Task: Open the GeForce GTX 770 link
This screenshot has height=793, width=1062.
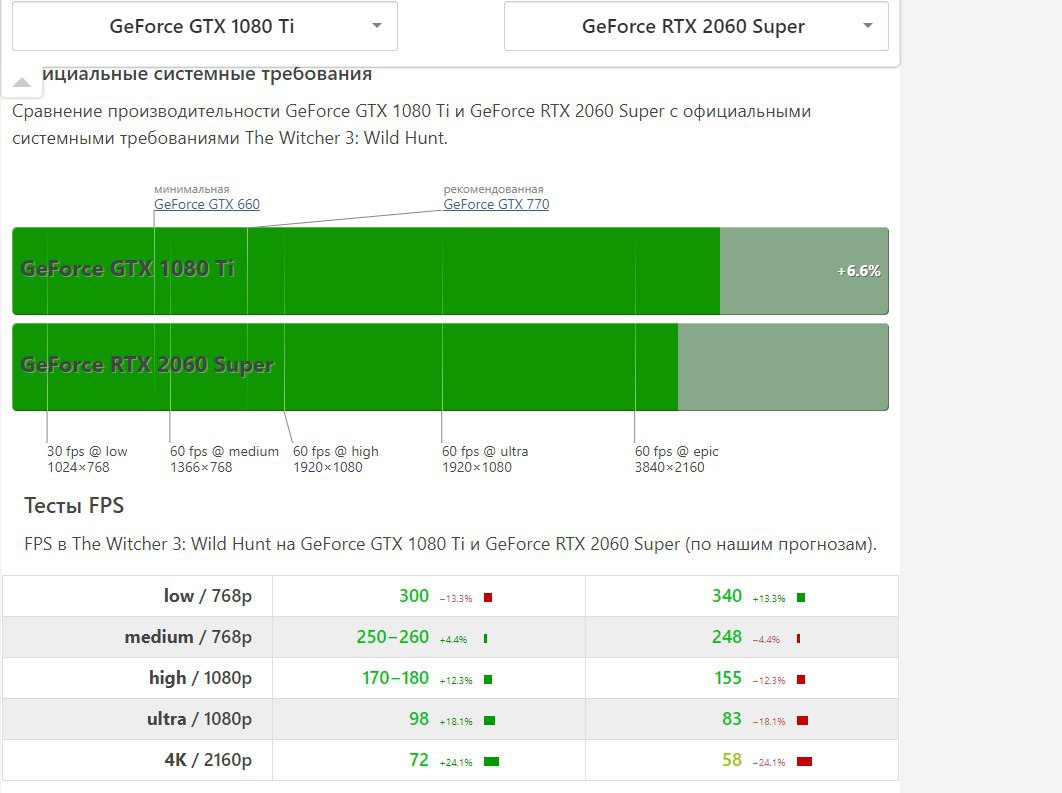Action: (x=496, y=204)
